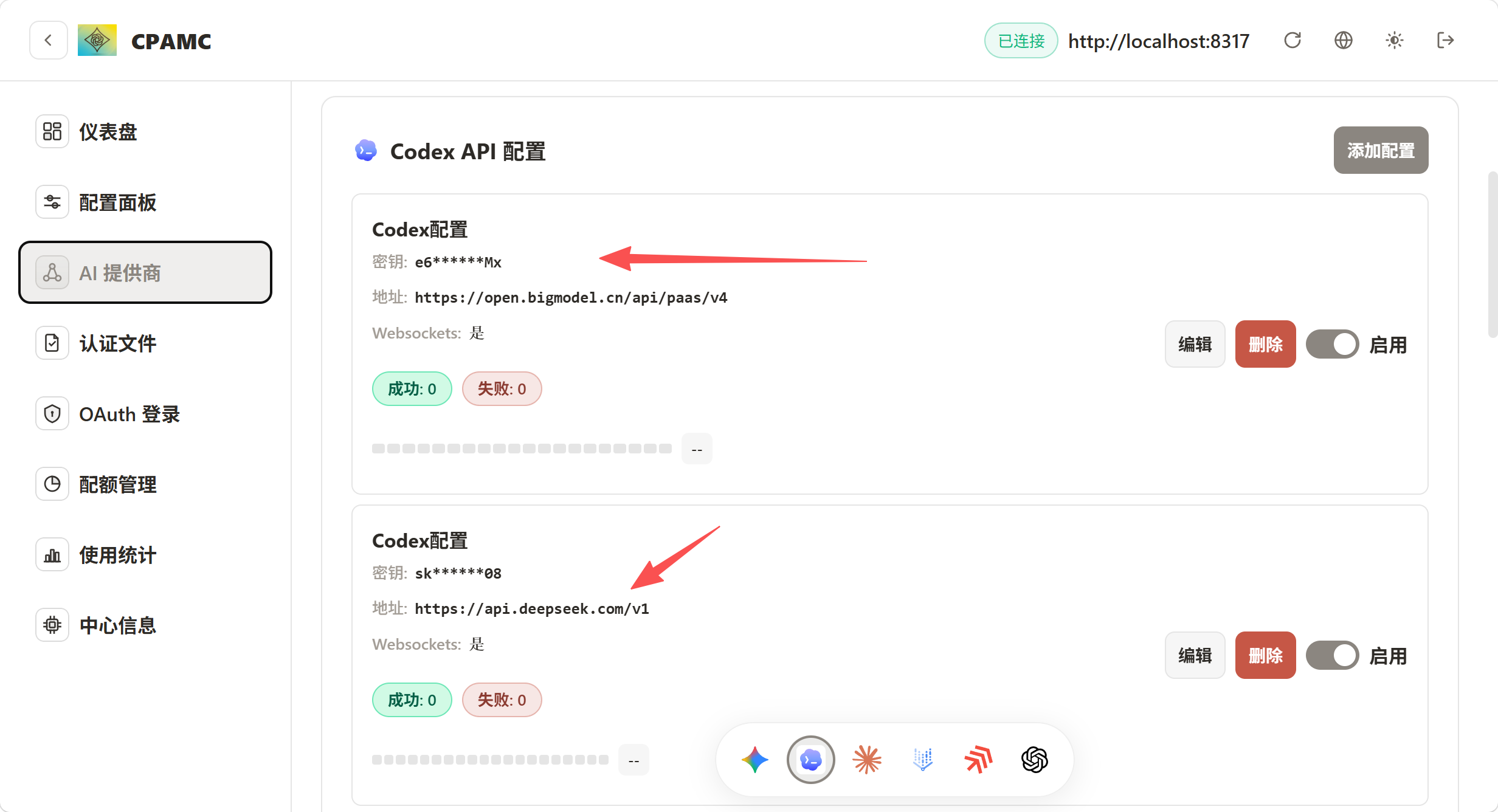
Task: Disable the deepseek Codex config toggle
Action: [x=1333, y=656]
